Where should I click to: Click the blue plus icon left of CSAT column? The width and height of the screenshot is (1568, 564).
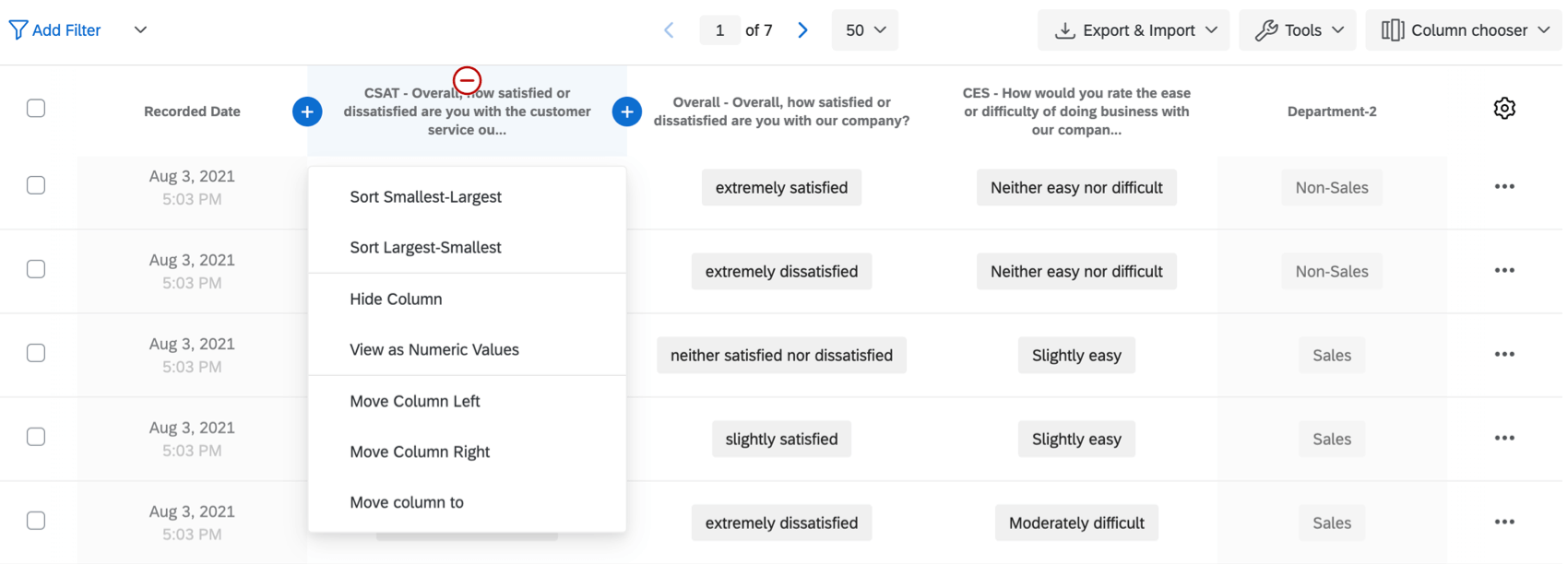click(x=307, y=111)
